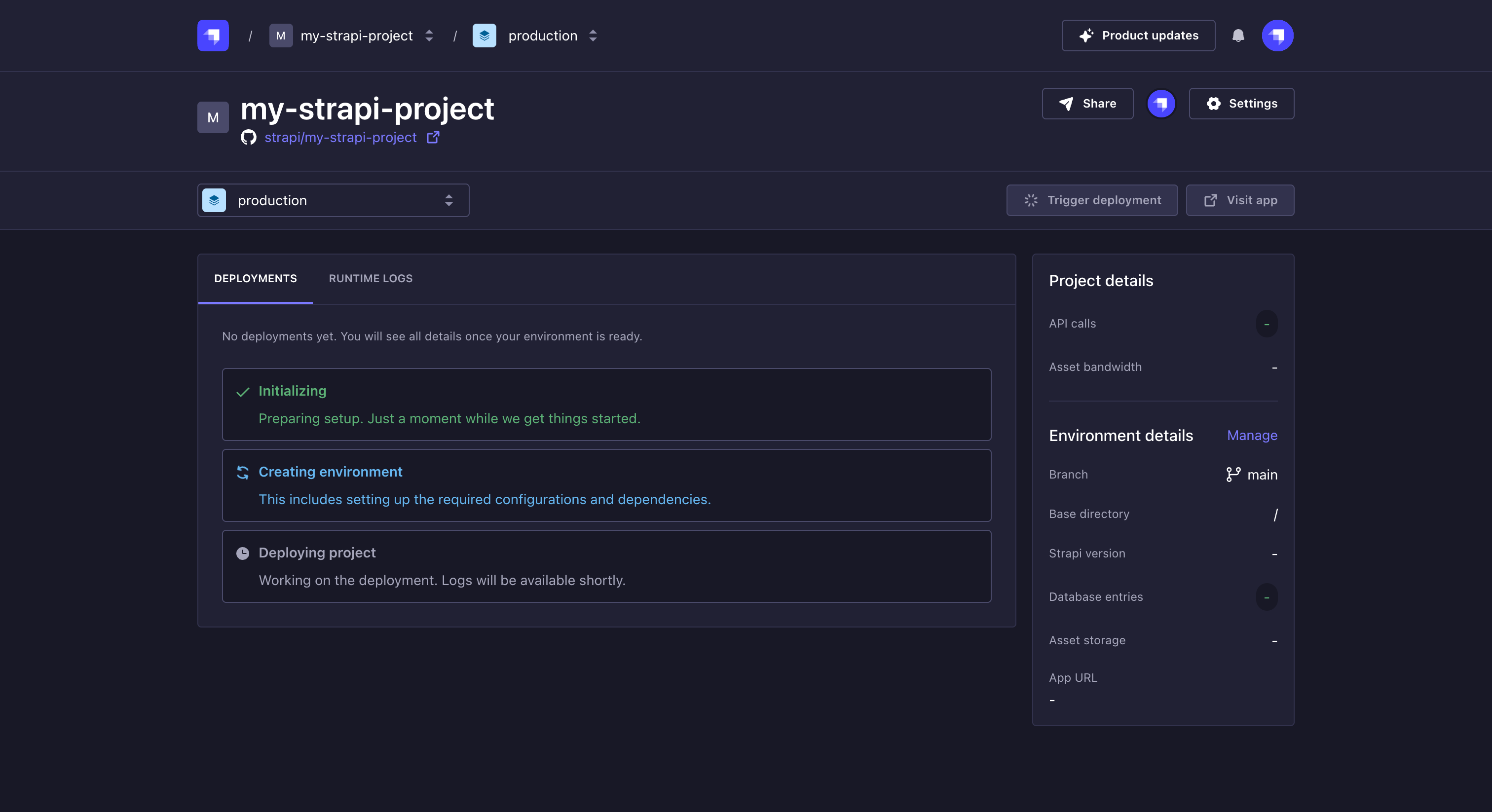Click strapi/my-strapi-project repository link
The height and width of the screenshot is (812, 1492).
(x=340, y=137)
